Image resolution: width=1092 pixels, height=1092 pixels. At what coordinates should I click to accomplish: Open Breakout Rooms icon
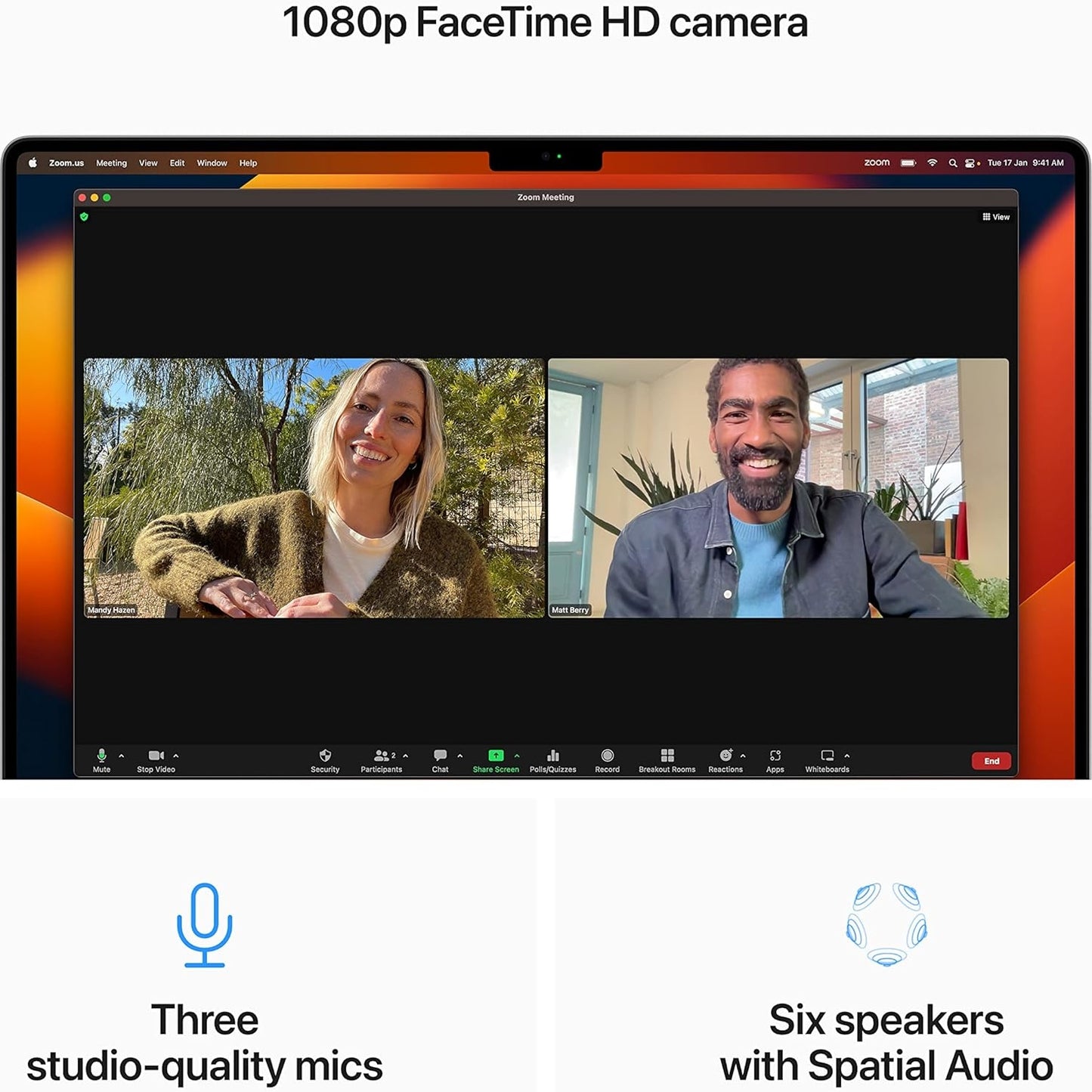pos(667,756)
